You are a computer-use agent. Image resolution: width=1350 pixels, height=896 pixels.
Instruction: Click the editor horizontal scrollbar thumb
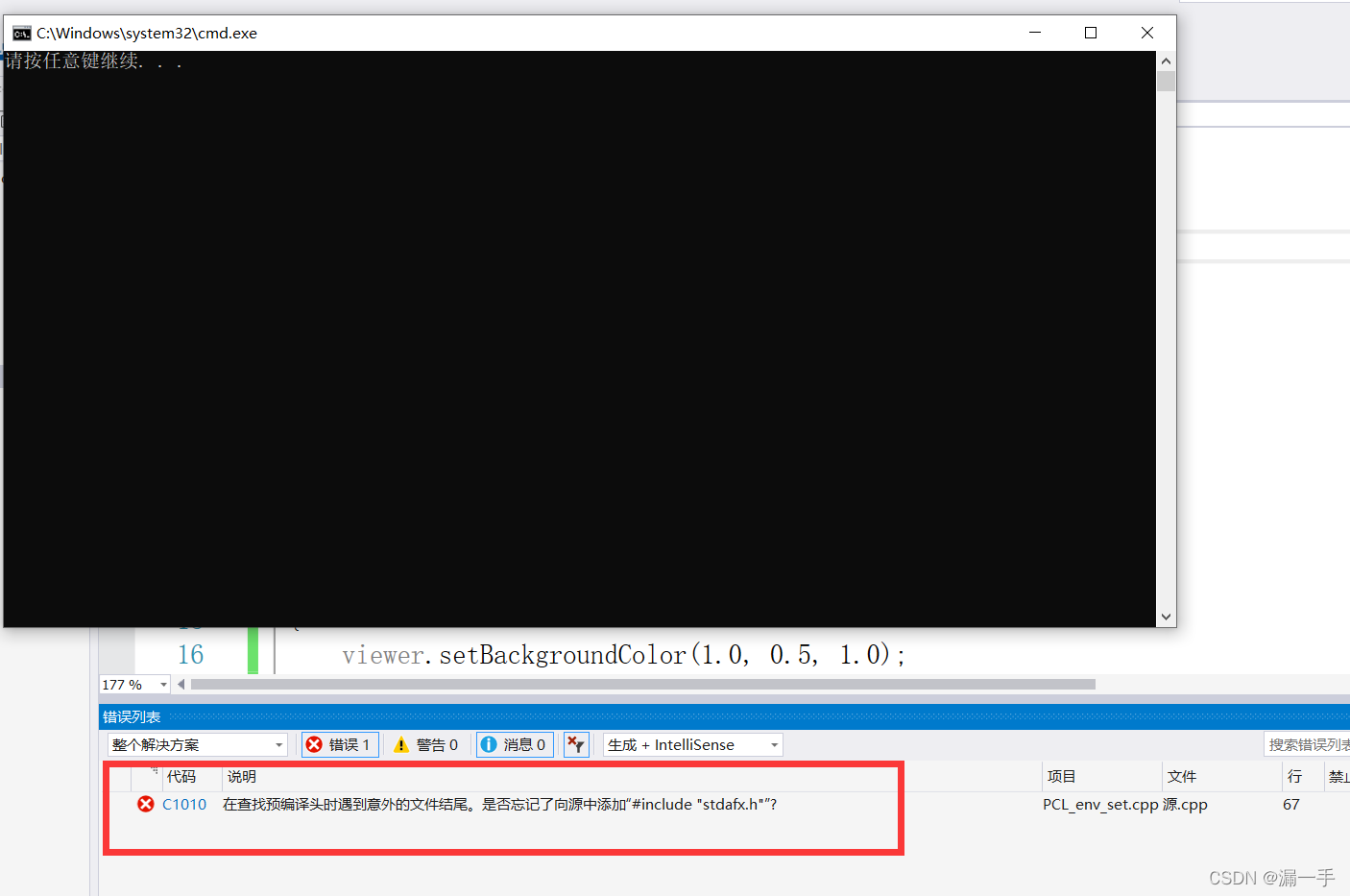[x=643, y=685]
